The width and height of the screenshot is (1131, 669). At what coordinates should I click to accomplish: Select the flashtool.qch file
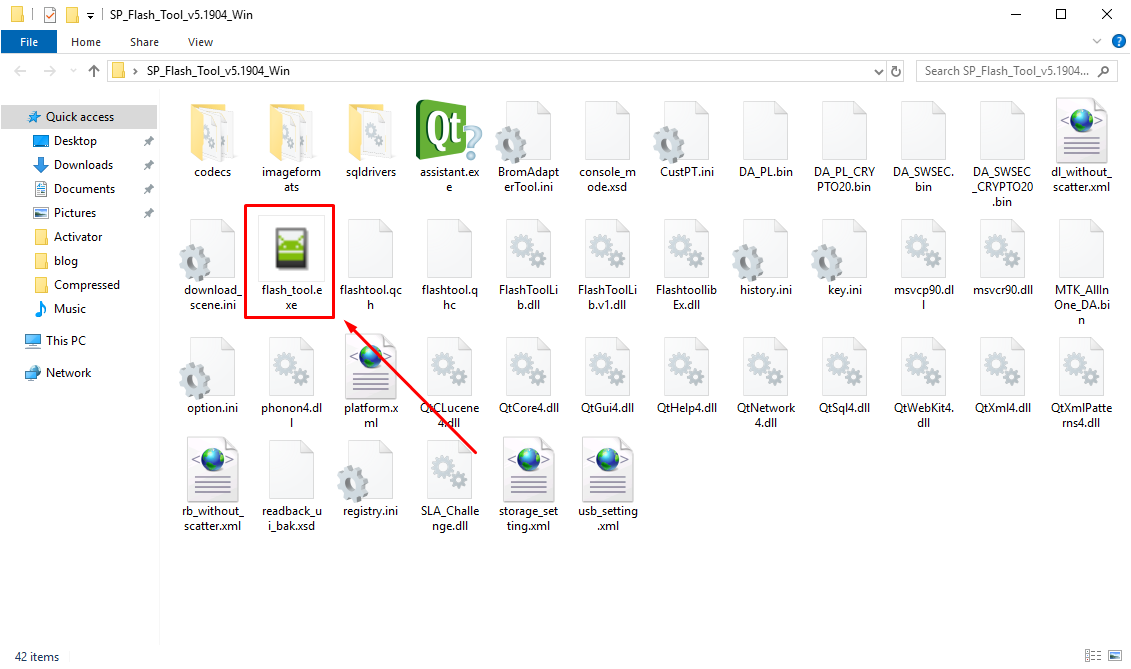(371, 266)
